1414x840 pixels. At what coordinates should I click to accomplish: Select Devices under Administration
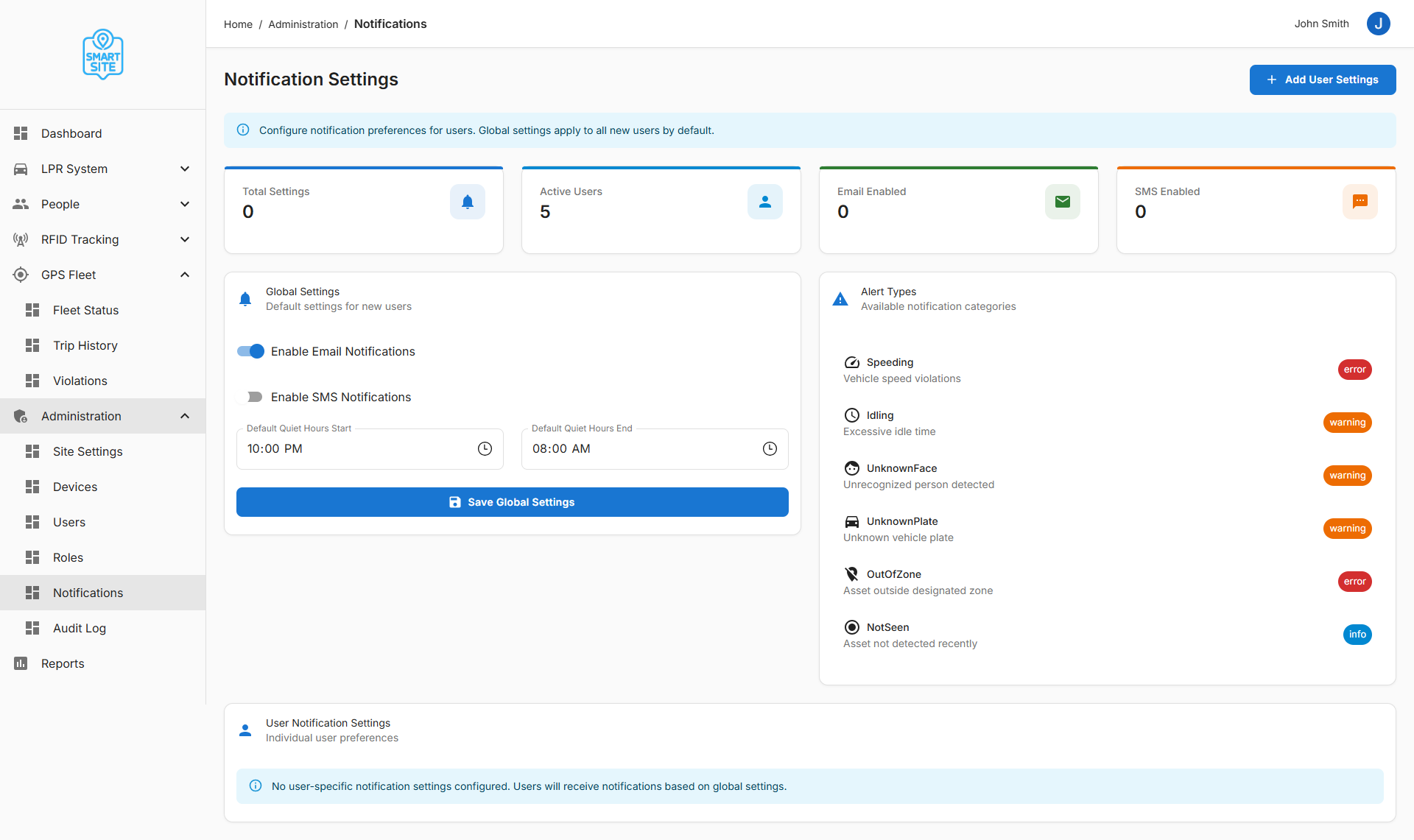tap(75, 487)
